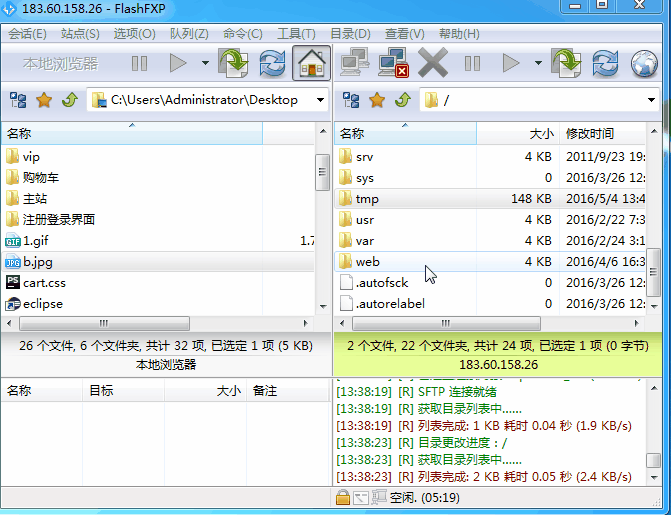Open remote favorites star icon
This screenshot has height=515, width=671.
pos(377,101)
